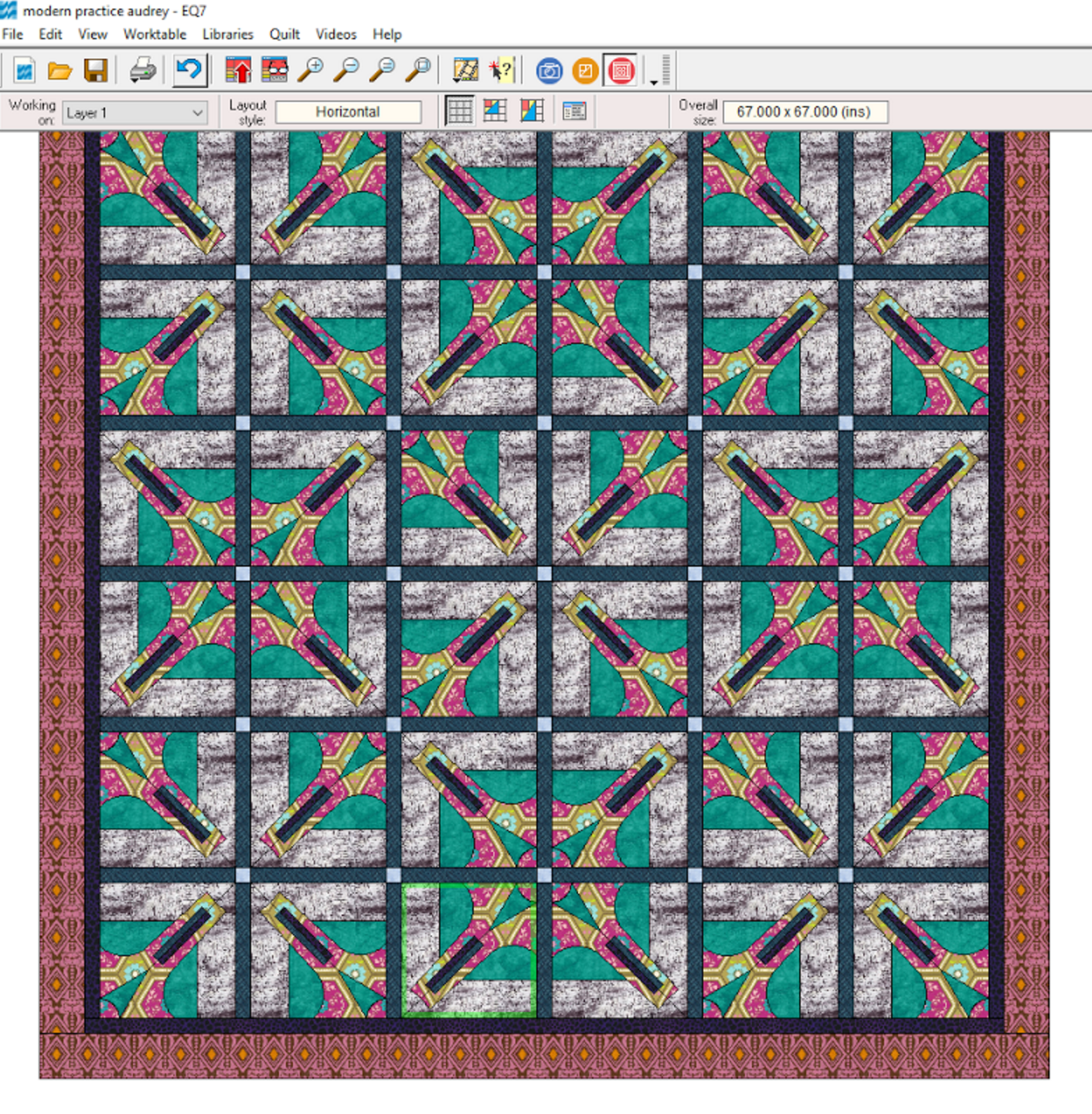Viewport: 1092px width, 1114px height.
Task: Switch to the red Quilt worktable button
Action: coord(621,71)
